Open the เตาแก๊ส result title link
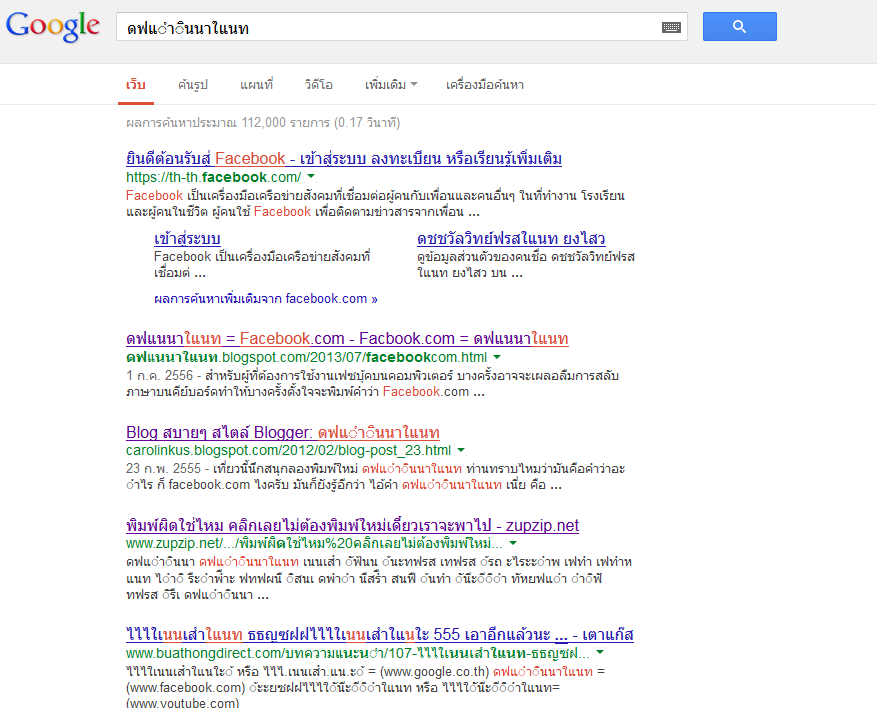Viewport: 877px width, 708px height. coord(380,635)
